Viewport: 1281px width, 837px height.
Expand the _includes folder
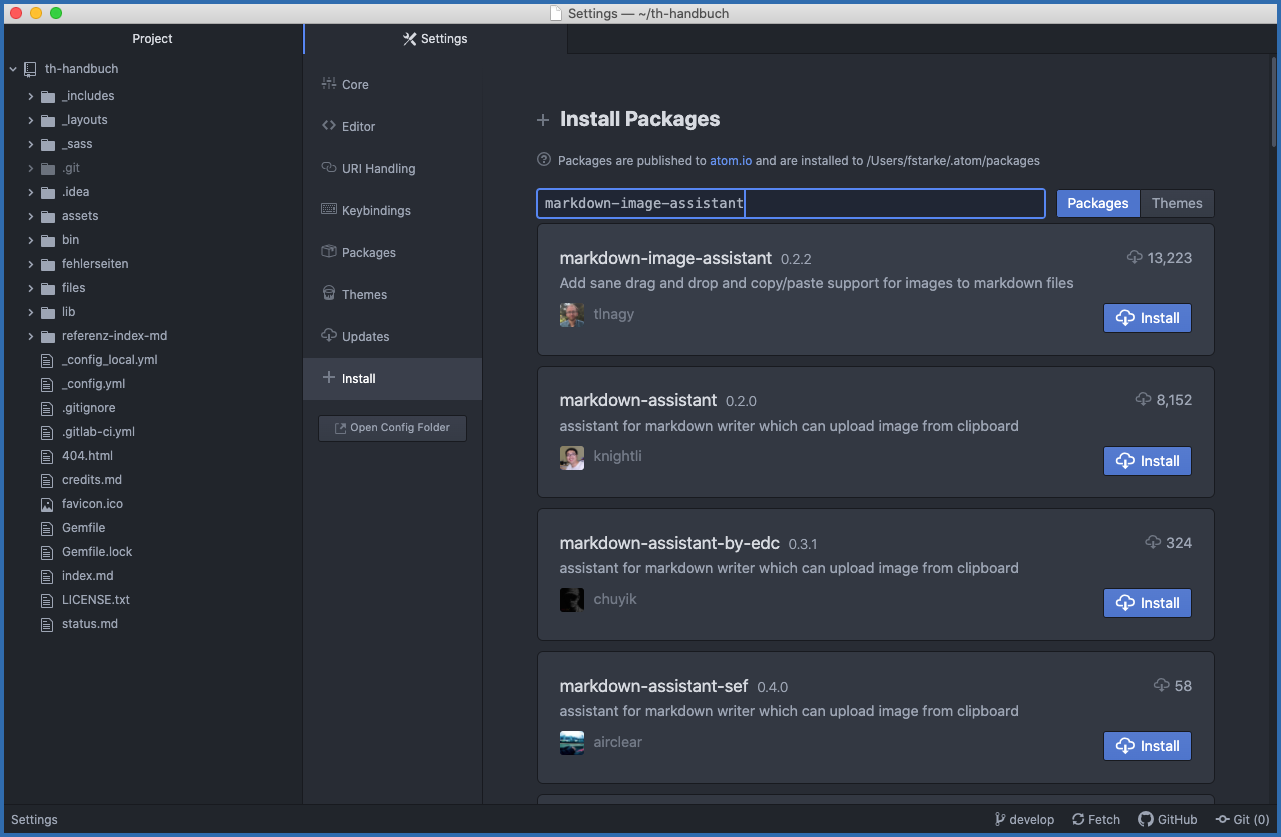pos(31,95)
